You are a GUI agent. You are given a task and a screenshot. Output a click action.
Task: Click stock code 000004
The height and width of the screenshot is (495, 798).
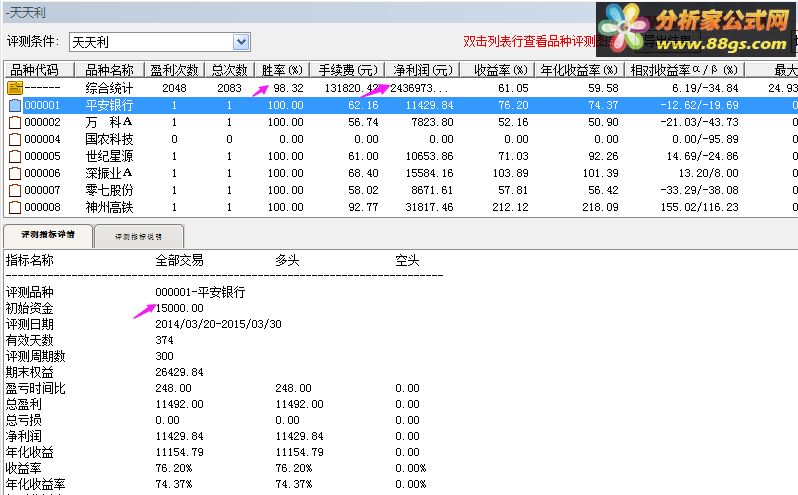click(42, 139)
